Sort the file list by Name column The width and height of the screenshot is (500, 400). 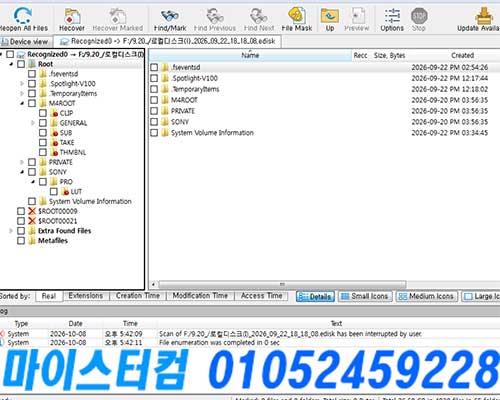click(250, 55)
